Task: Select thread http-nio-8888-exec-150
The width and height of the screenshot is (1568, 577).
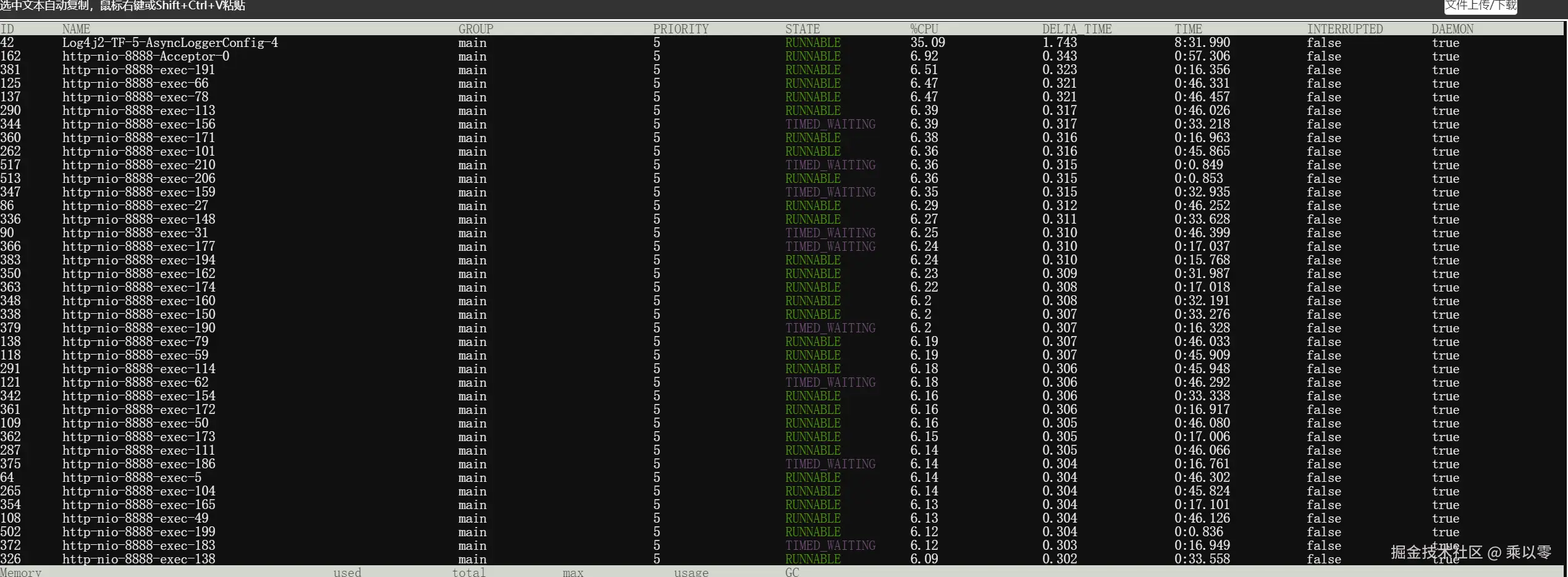Action: tap(138, 314)
